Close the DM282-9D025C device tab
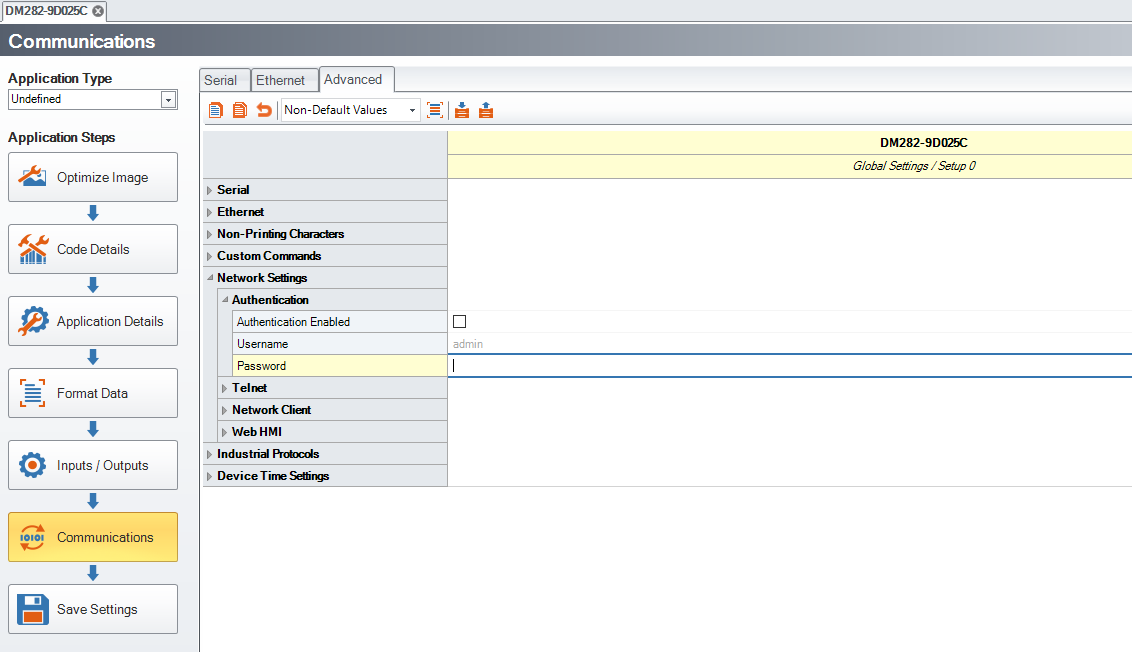The width and height of the screenshot is (1132, 652). (x=98, y=11)
